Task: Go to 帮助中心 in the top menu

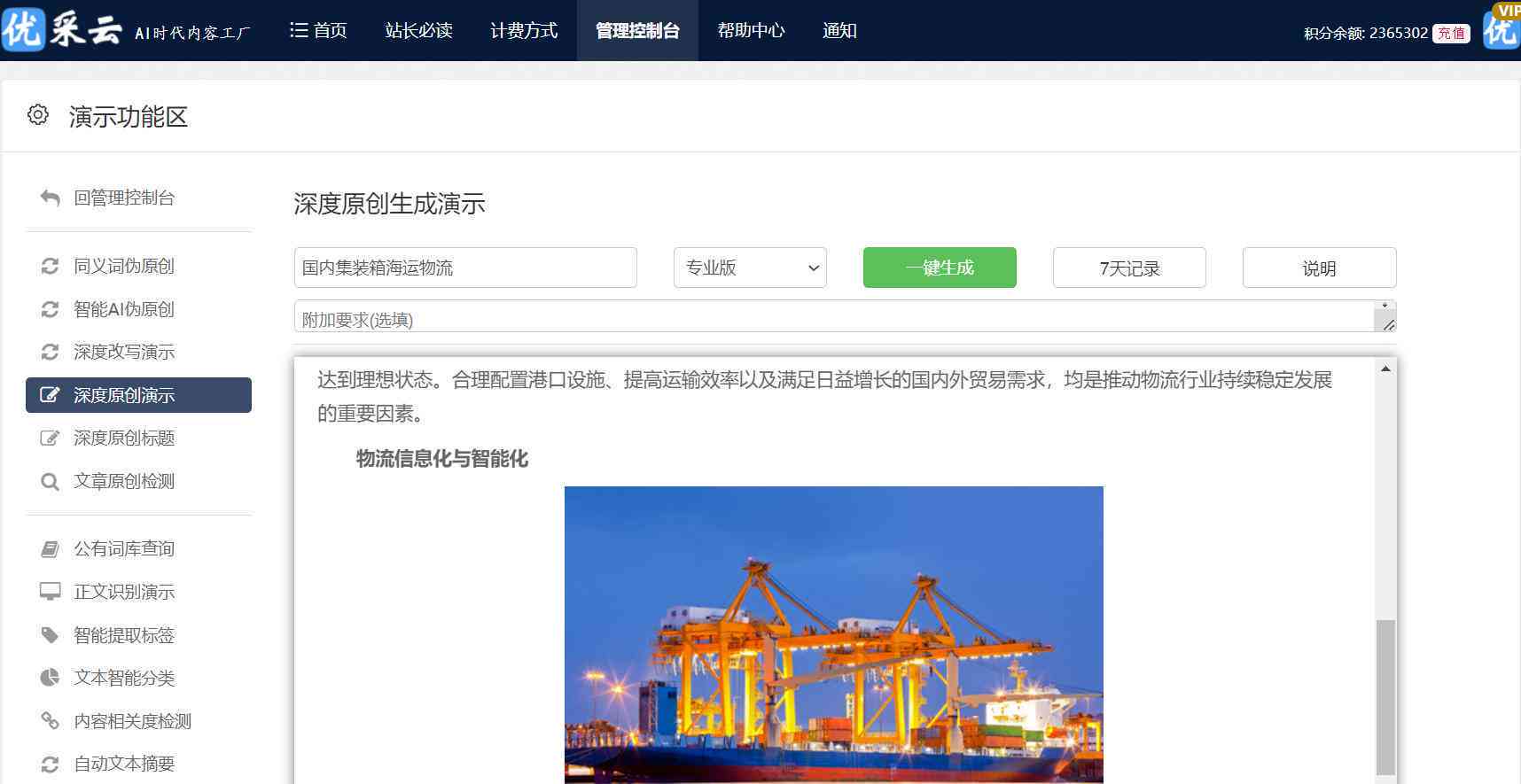Action: pyautogui.click(x=751, y=31)
